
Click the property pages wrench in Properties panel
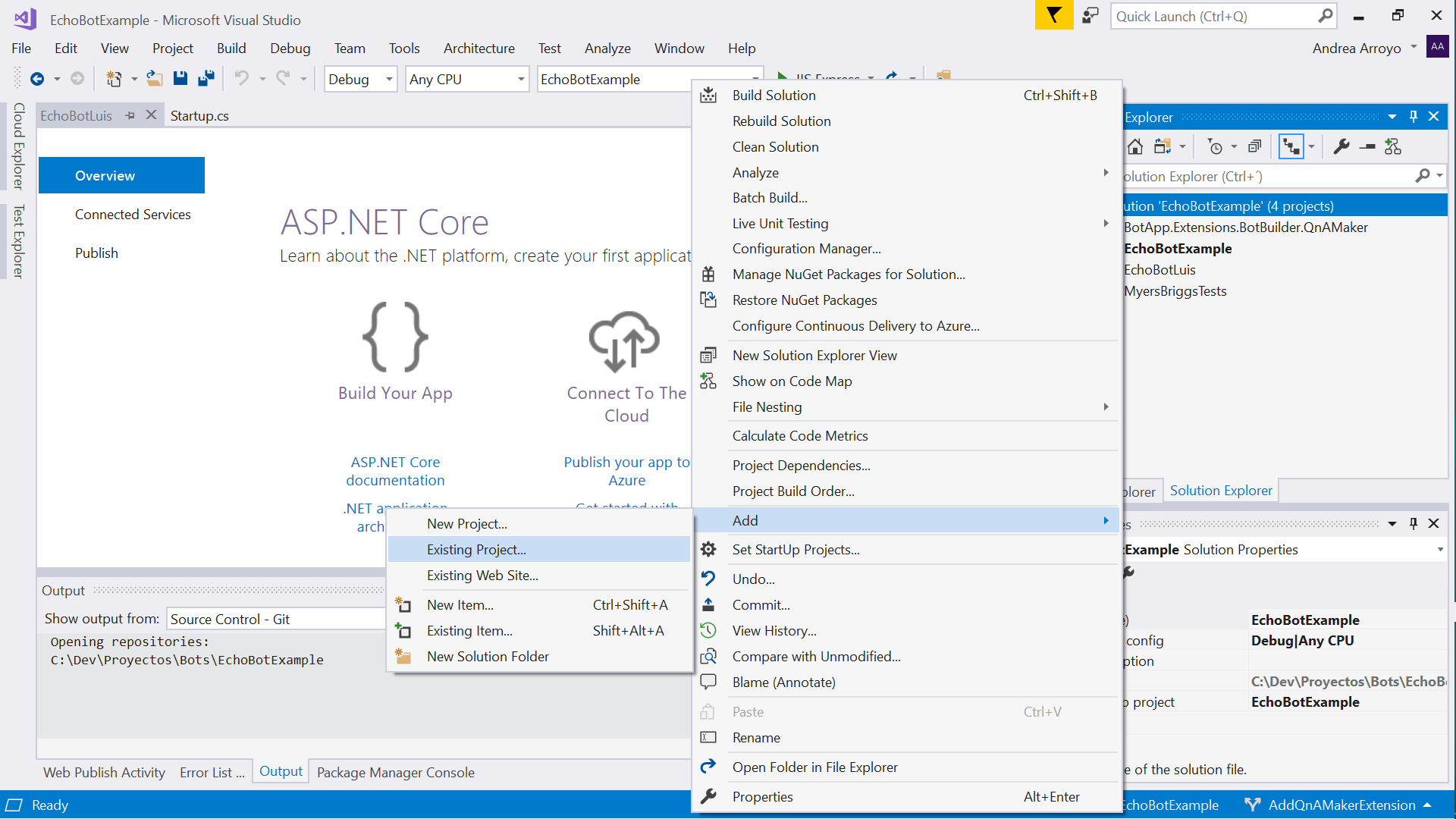click(1129, 573)
